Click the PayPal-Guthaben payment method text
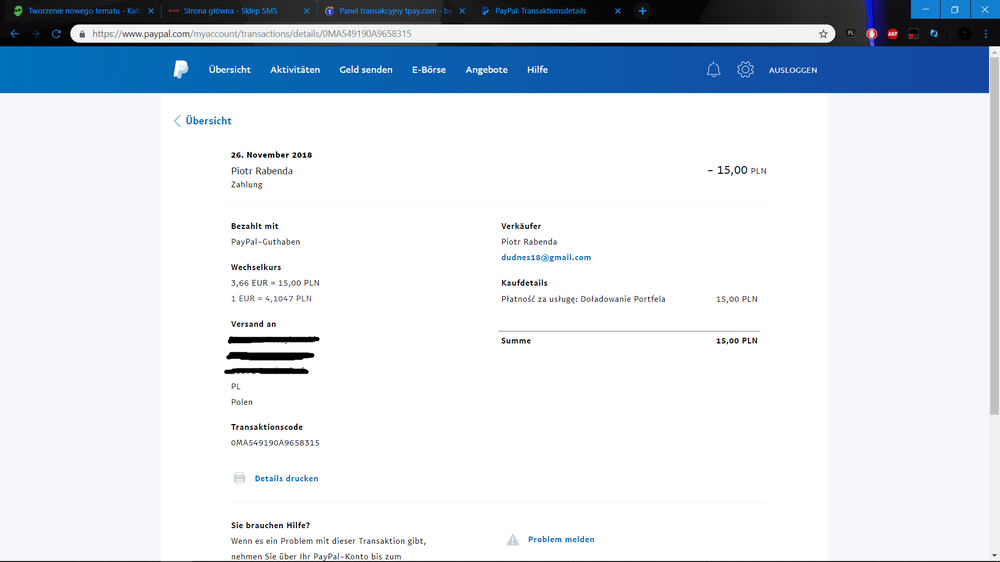Image resolution: width=1000 pixels, height=562 pixels. coord(265,242)
